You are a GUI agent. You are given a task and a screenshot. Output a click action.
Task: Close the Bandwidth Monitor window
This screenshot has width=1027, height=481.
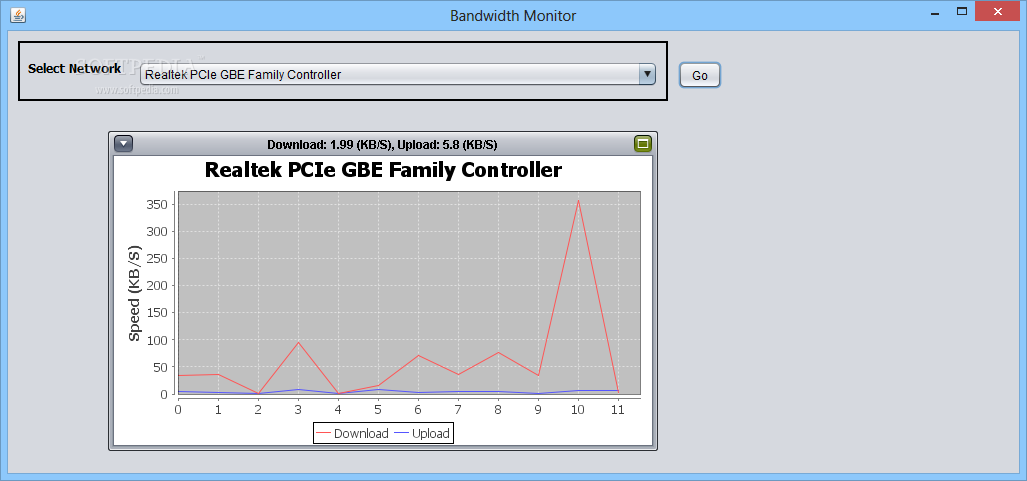click(998, 10)
